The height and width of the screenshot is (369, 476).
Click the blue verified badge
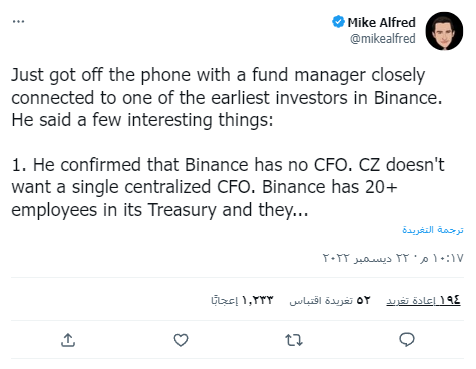coord(338,22)
